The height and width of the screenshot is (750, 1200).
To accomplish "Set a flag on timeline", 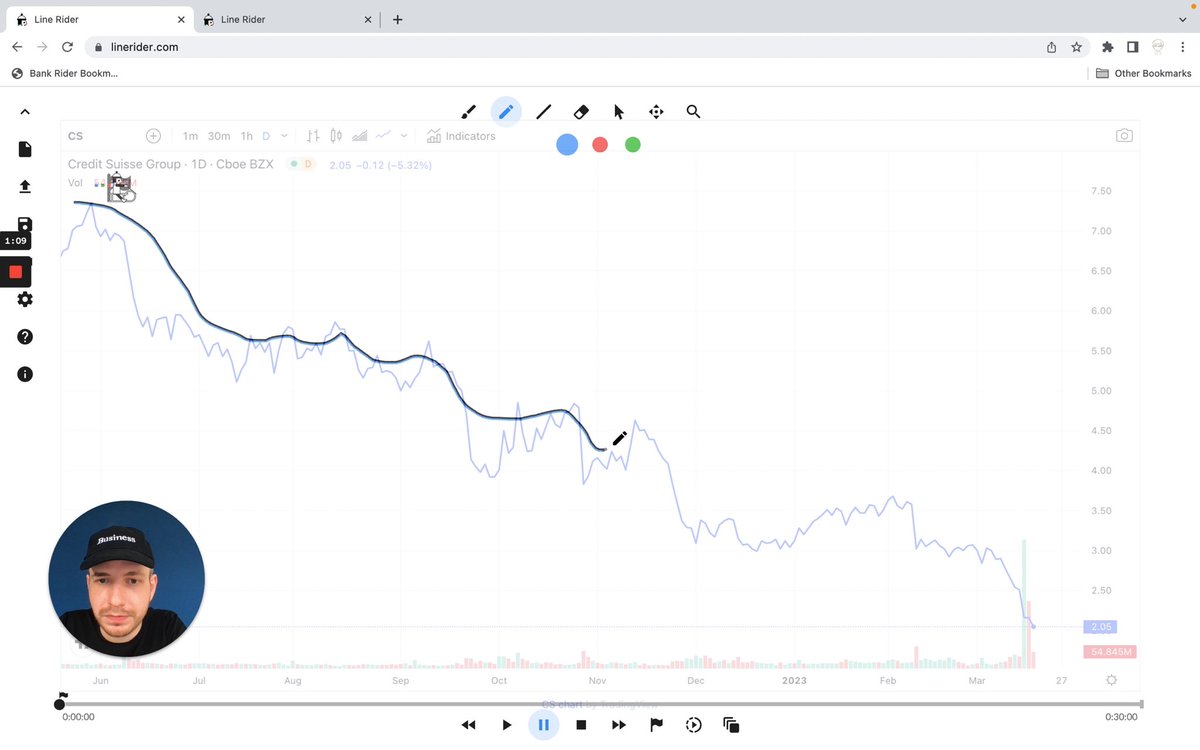I will pyautogui.click(x=656, y=724).
